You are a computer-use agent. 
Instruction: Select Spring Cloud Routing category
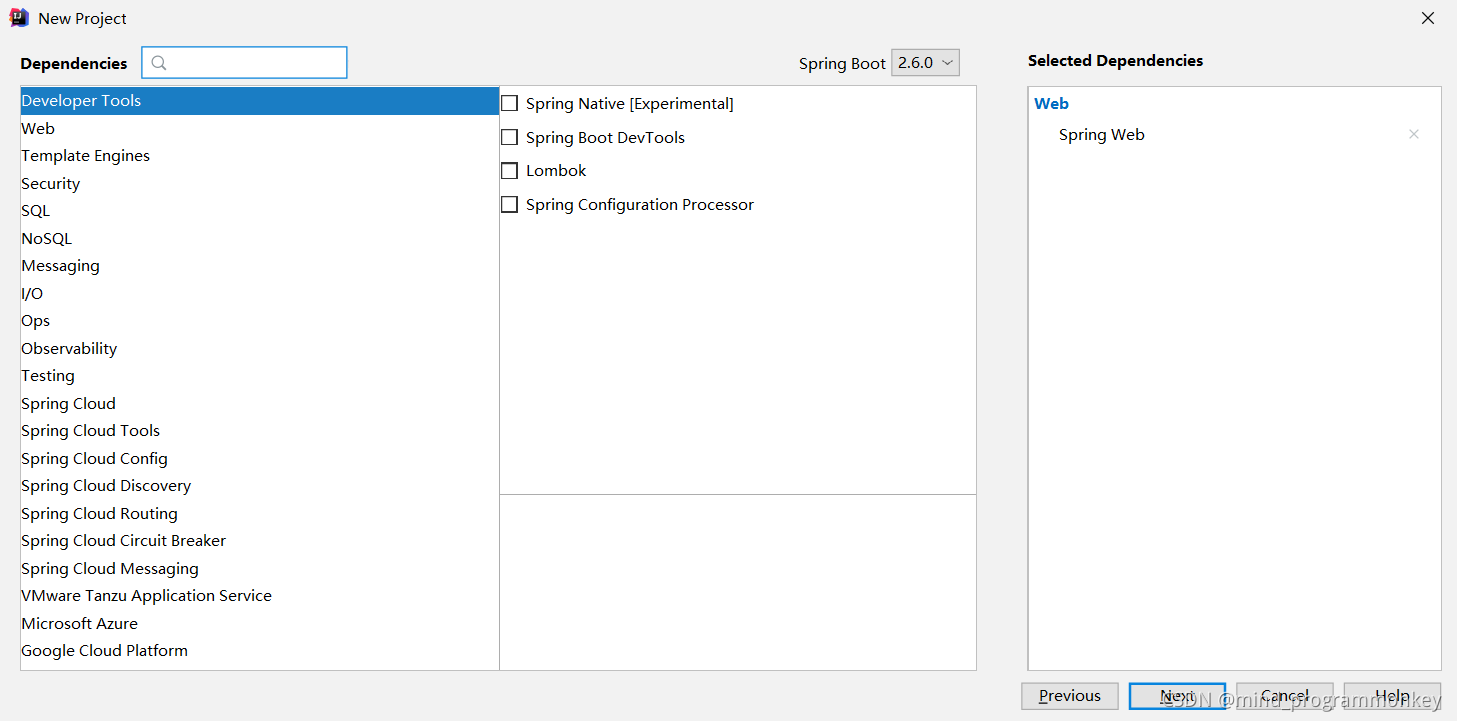click(260, 513)
